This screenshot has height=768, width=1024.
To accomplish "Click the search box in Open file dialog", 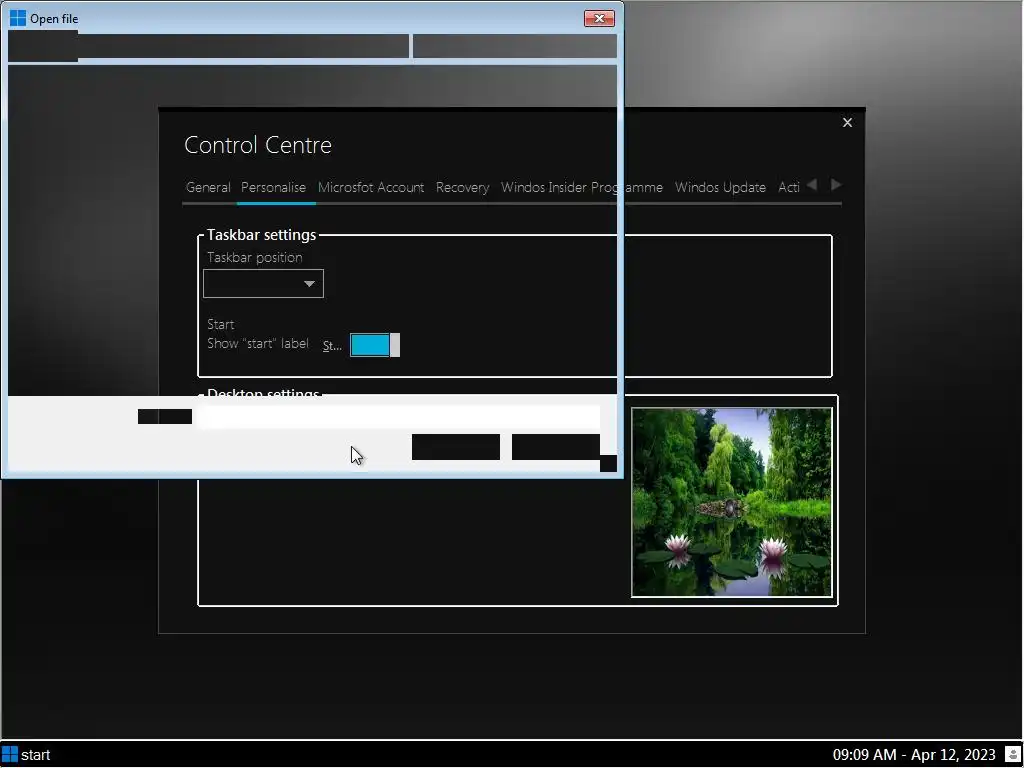I will (x=515, y=46).
